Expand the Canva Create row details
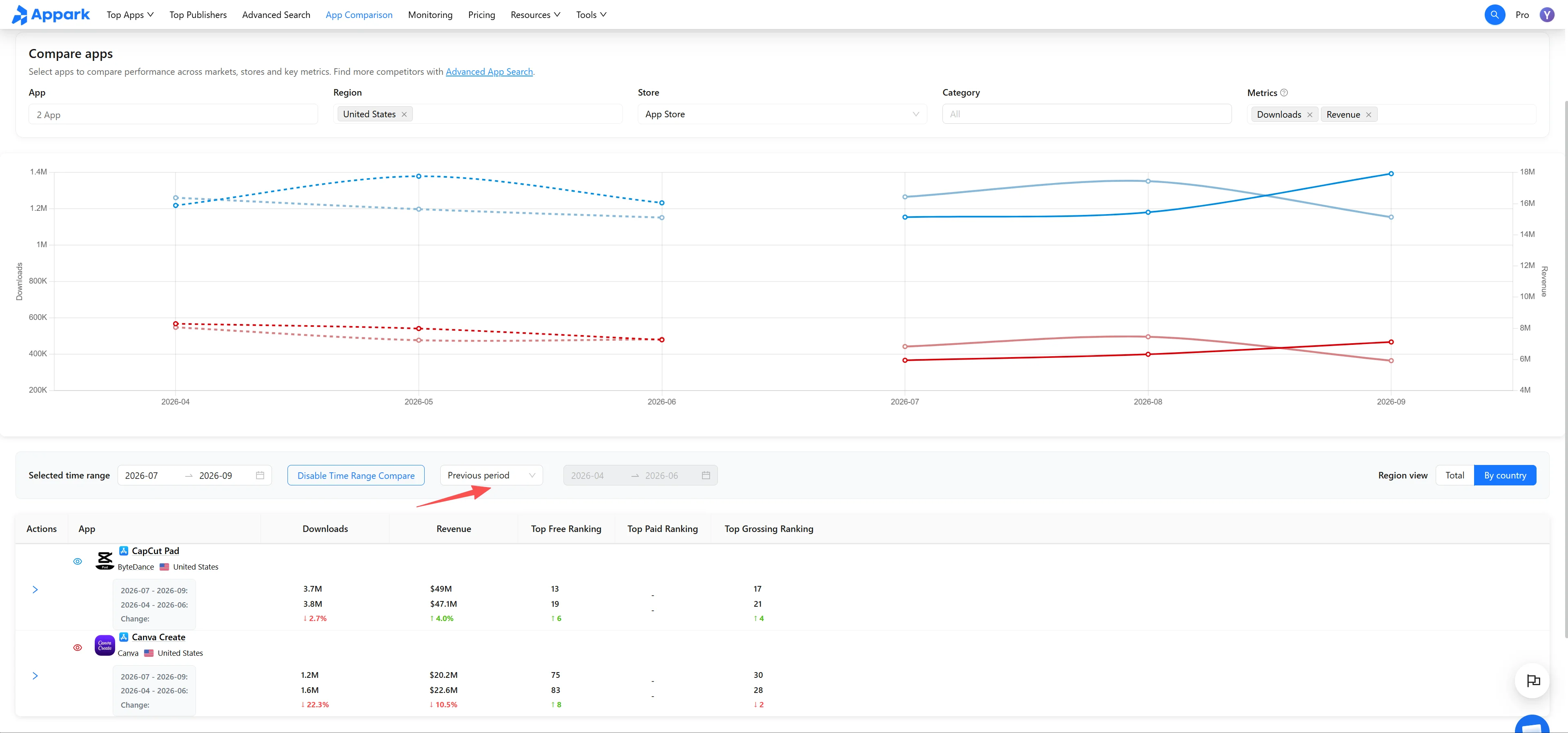Screen dimensions: 1568x733 (x=35, y=676)
